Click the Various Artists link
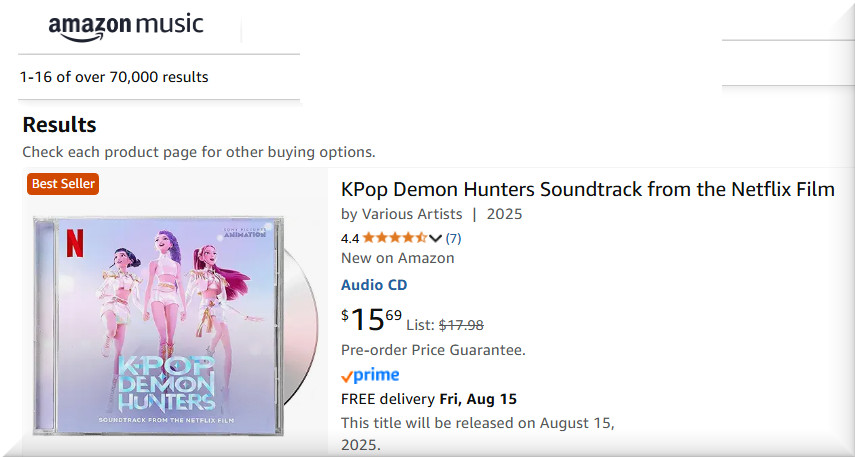 point(412,214)
